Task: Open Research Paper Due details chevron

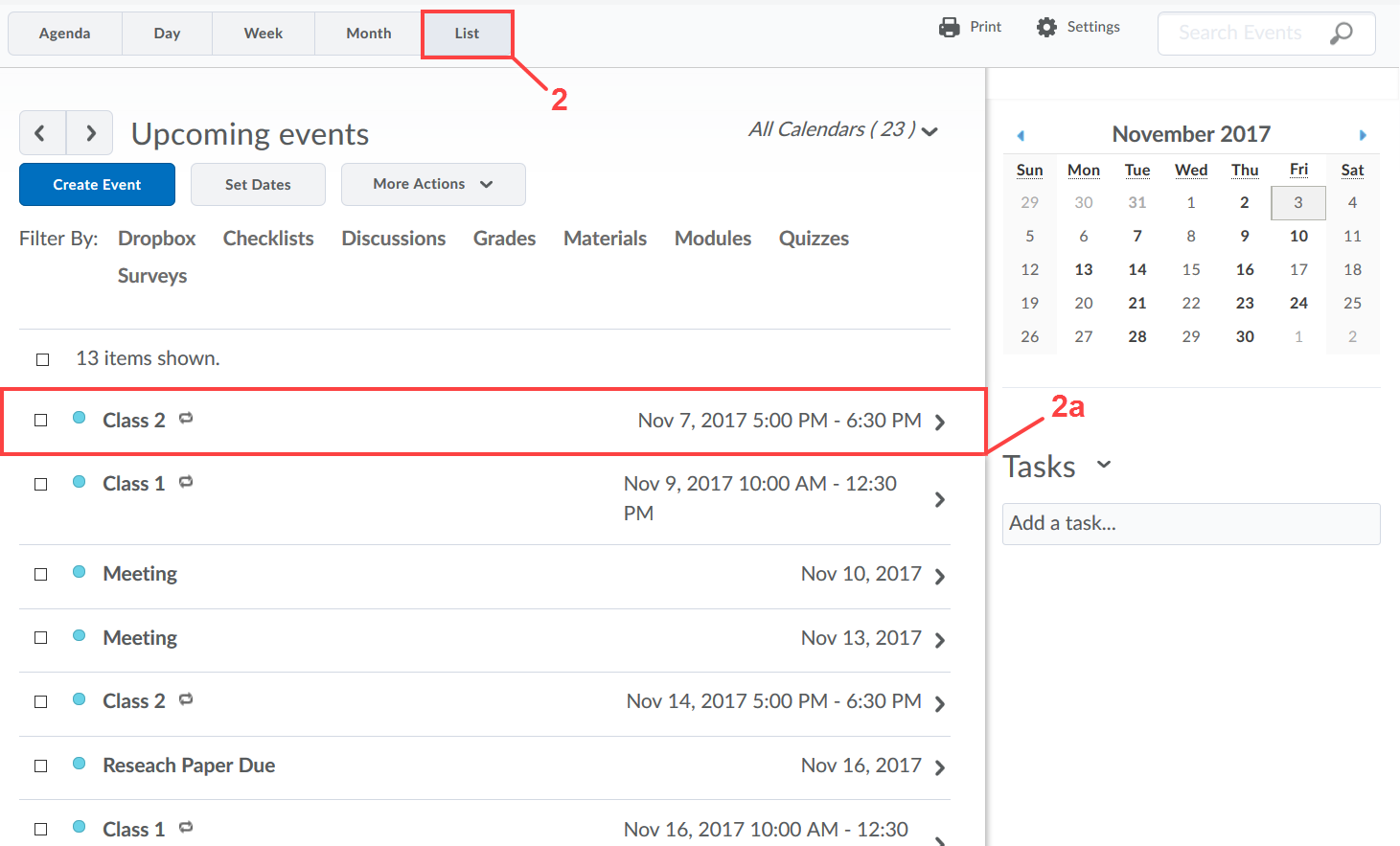Action: tap(939, 767)
